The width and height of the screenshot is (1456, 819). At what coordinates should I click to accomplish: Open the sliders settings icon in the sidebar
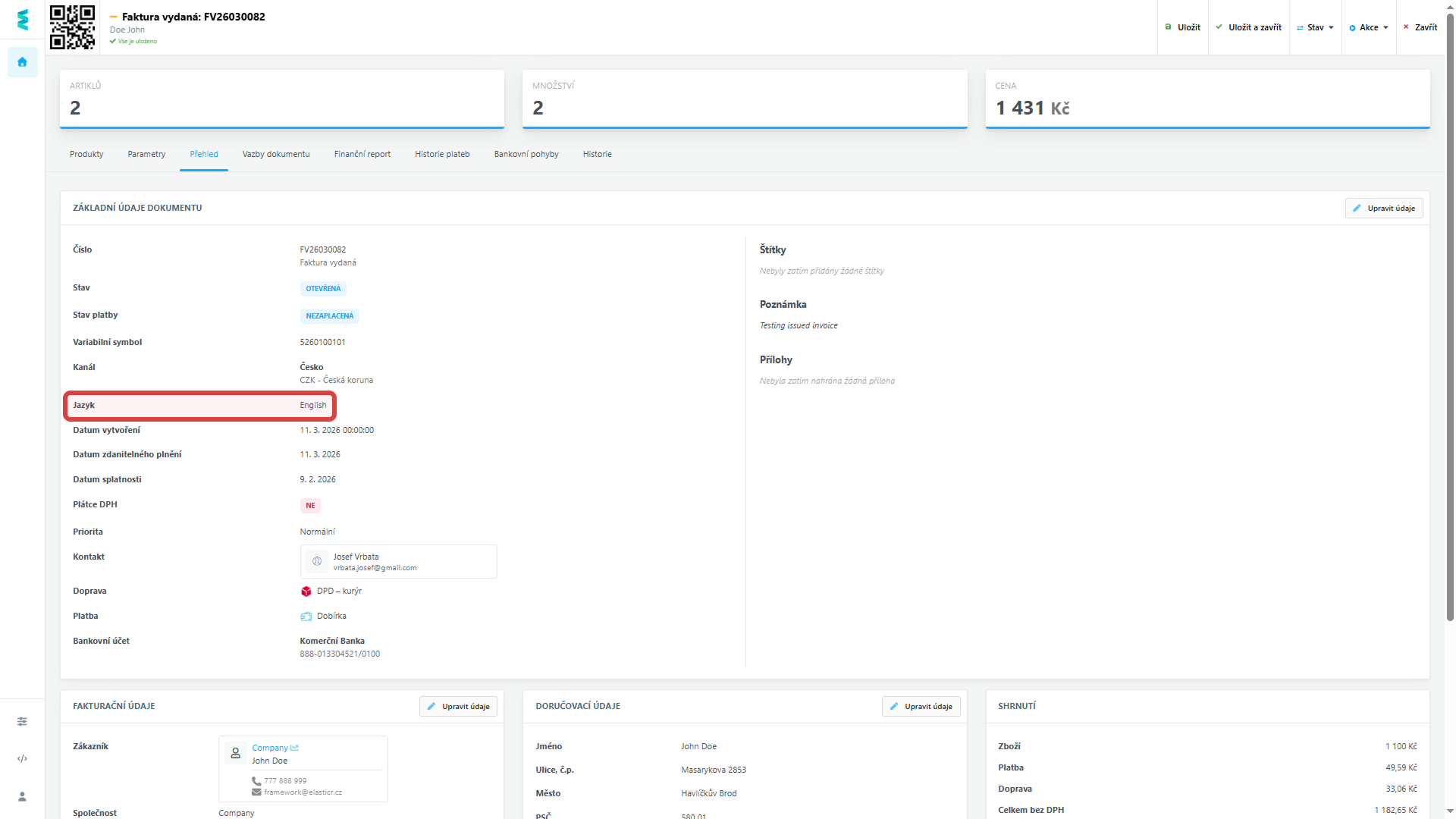(22, 721)
